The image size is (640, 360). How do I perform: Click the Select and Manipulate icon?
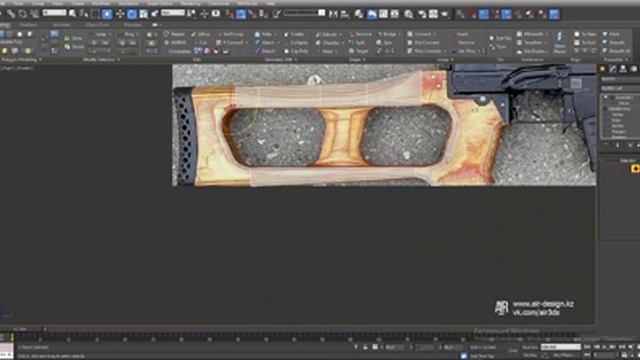tap(204, 14)
